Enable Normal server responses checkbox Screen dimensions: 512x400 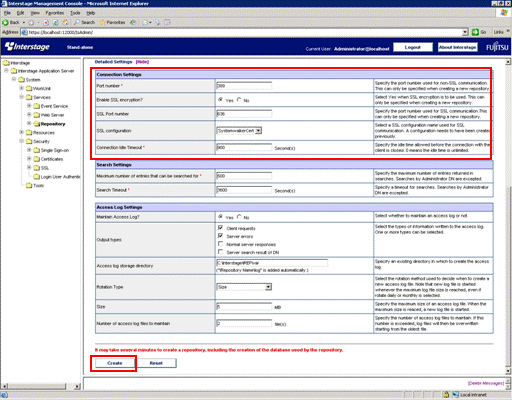[220, 244]
